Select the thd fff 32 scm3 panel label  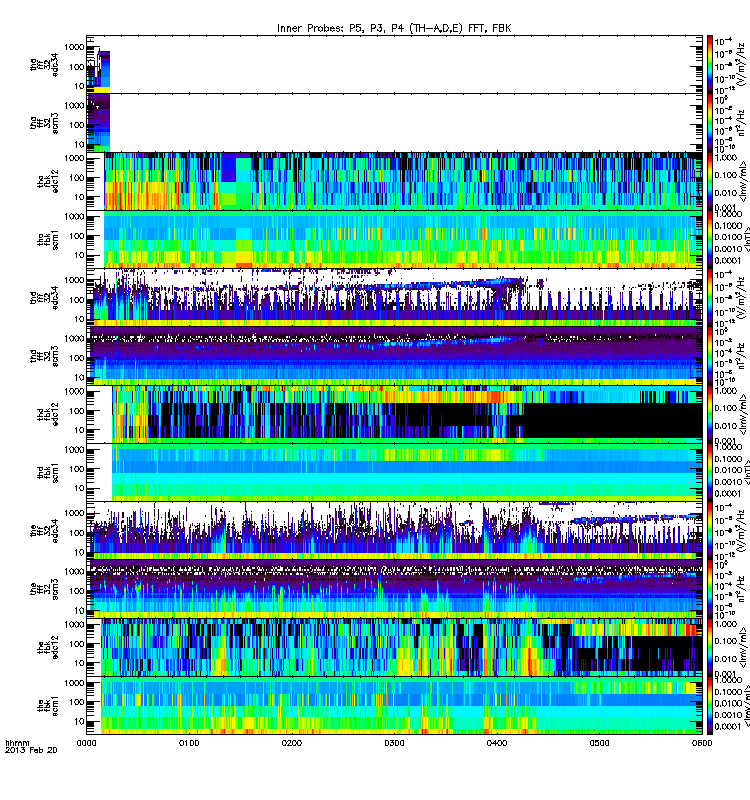[x=44, y=356]
